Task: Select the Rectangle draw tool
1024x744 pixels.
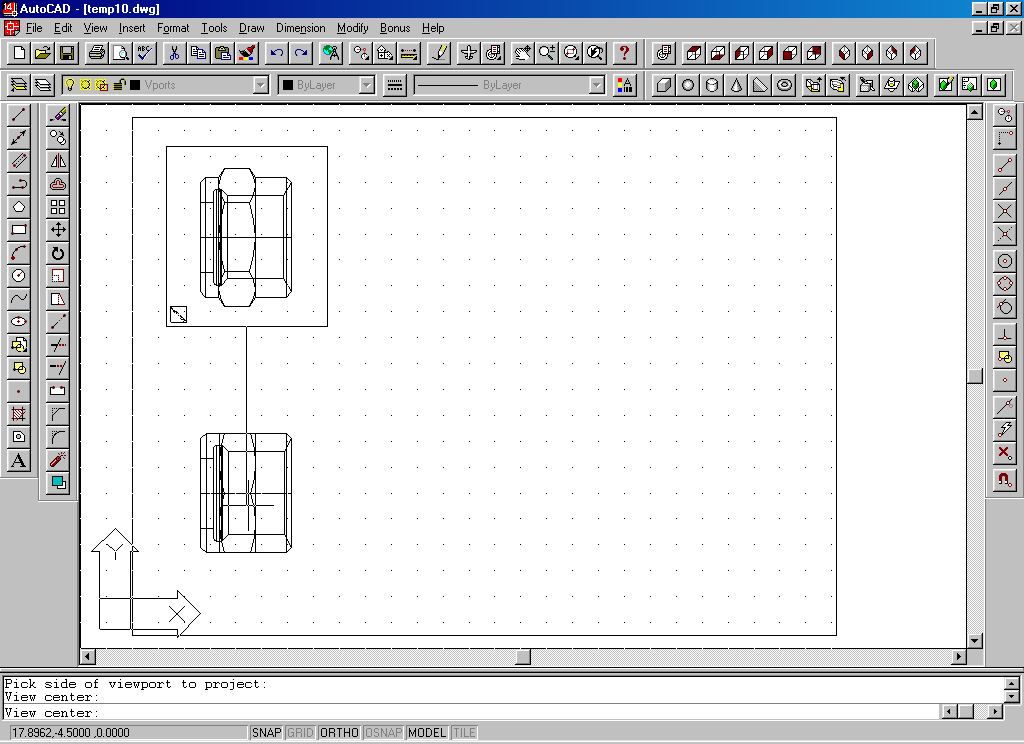Action: [18, 230]
